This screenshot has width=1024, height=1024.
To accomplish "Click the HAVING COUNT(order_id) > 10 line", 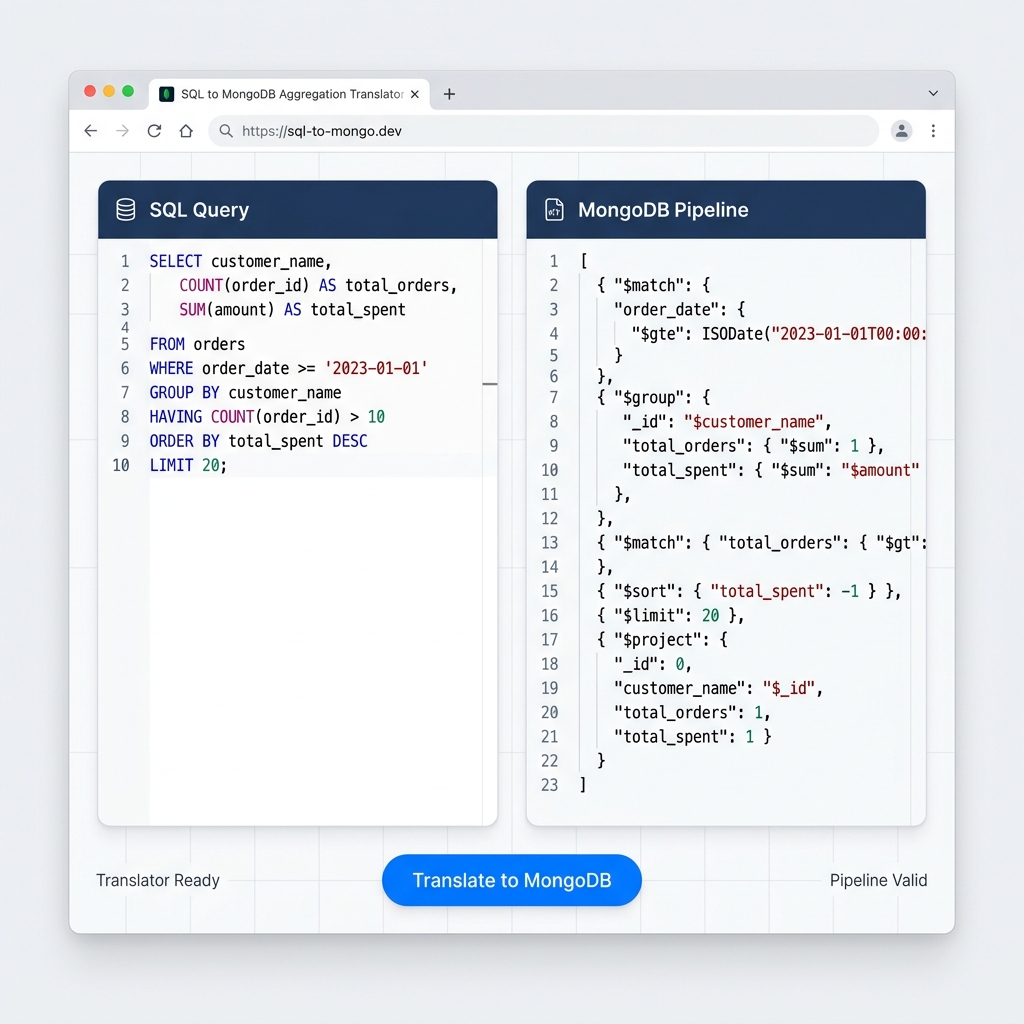I will pyautogui.click(x=267, y=417).
